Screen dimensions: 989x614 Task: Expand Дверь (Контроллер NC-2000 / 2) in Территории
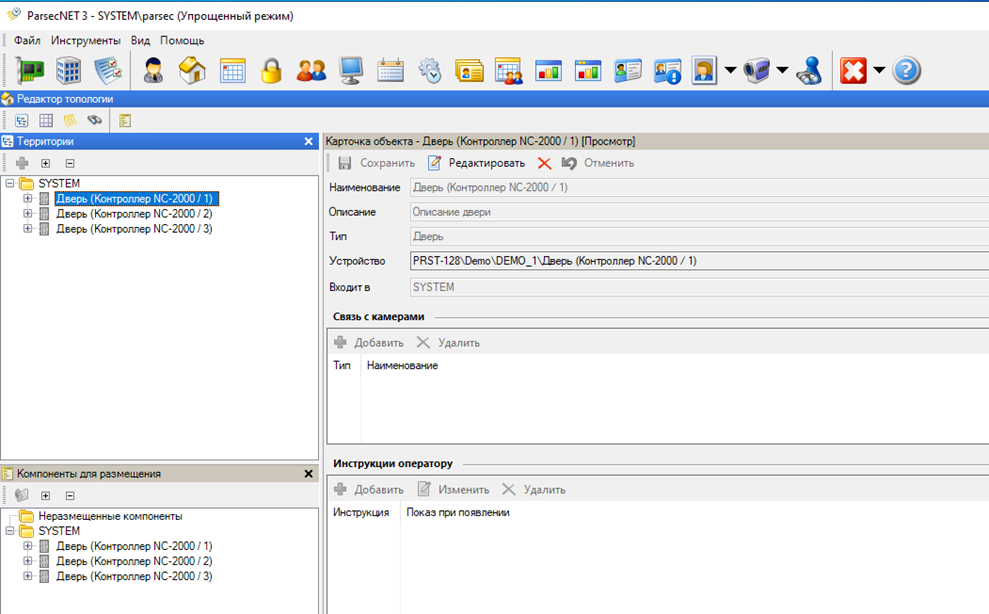[x=28, y=214]
